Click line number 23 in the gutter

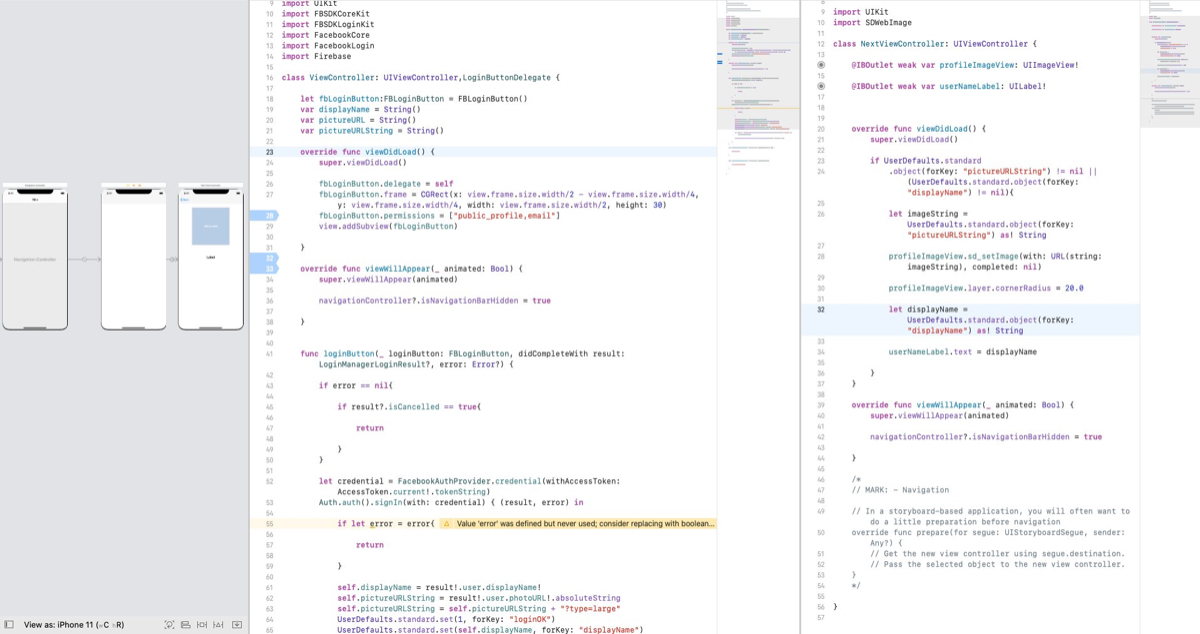click(270, 152)
